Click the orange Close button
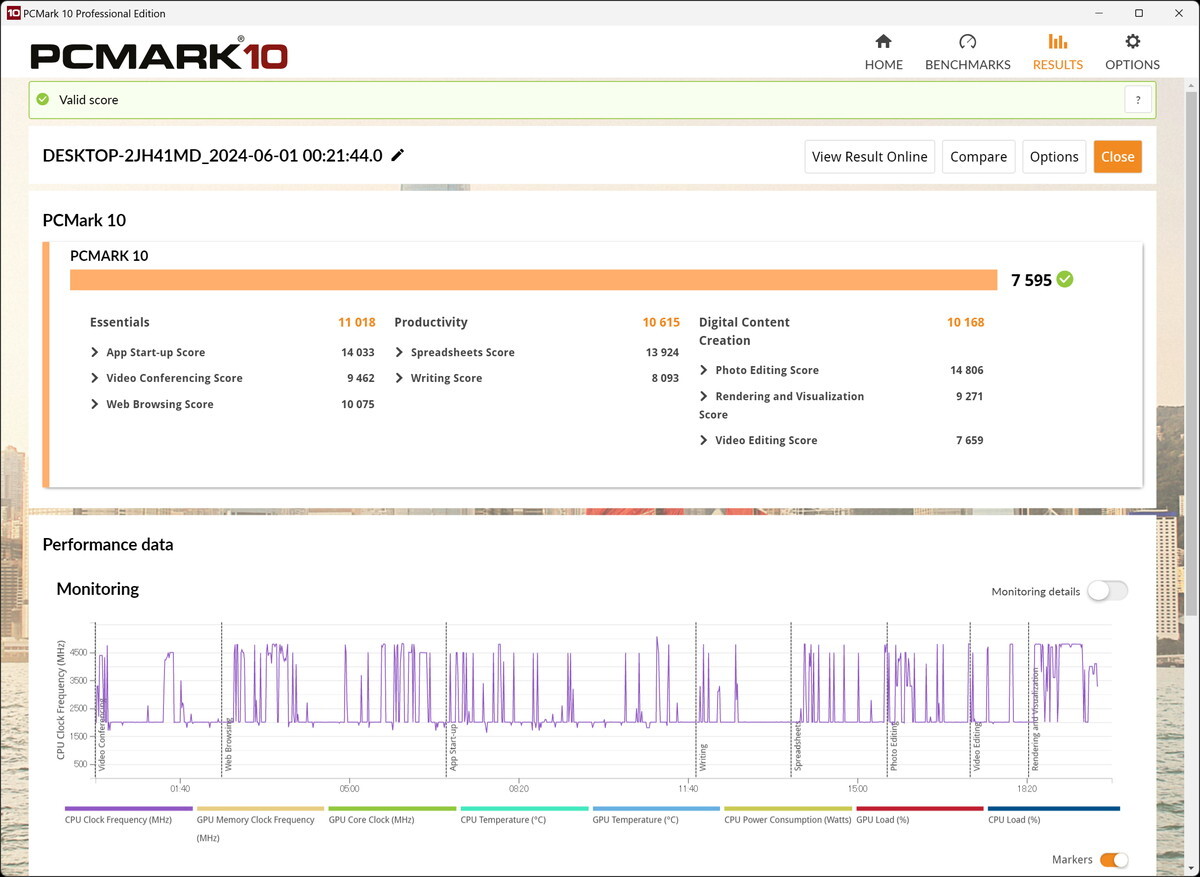Screen dimensions: 1200x877 [x=1117, y=156]
